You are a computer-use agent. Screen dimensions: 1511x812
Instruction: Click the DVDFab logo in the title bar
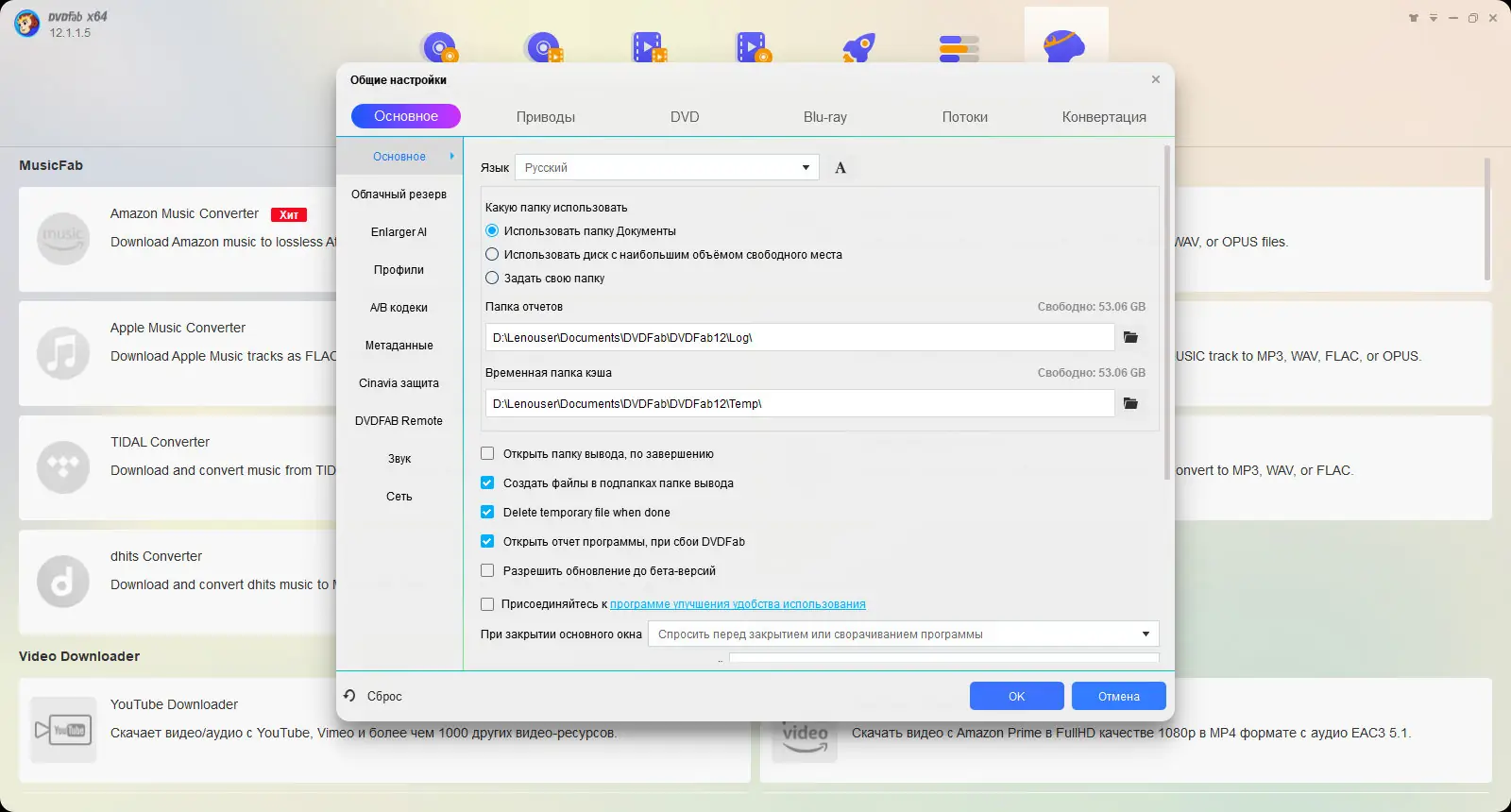[27, 24]
